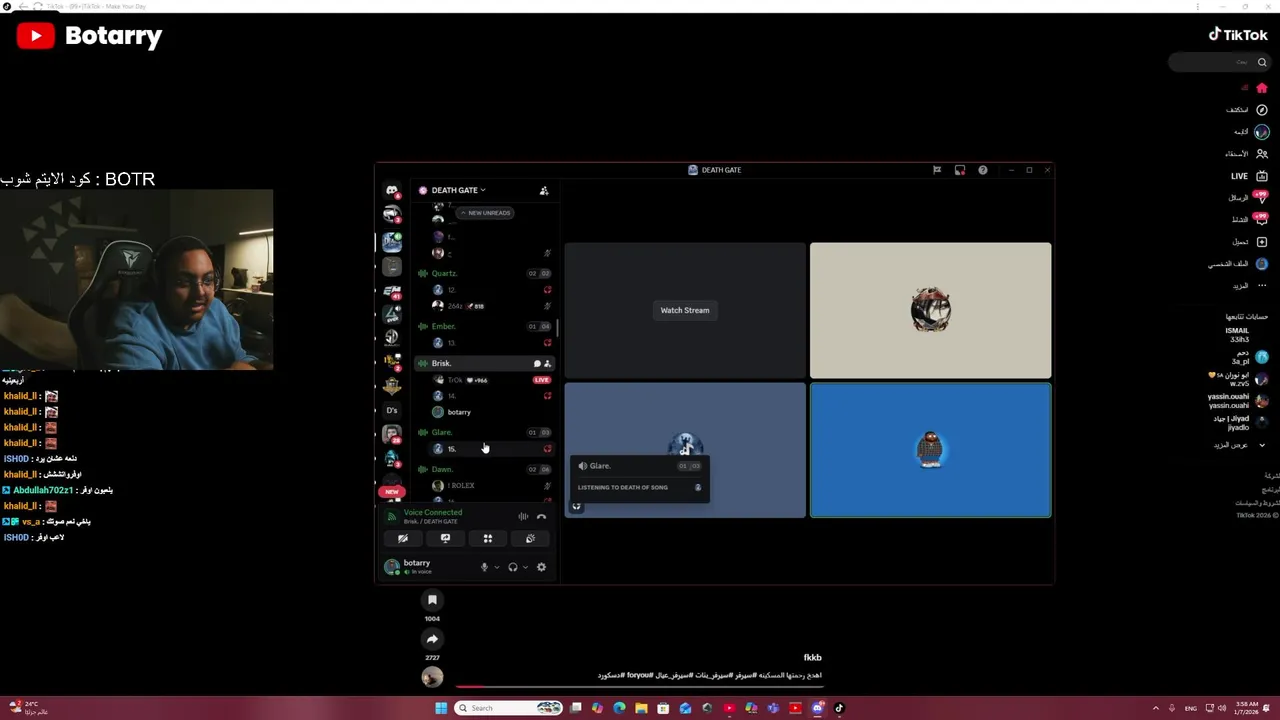Toggle headphone deafen in user panel
Viewport: 1280px width, 720px height.
[513, 567]
